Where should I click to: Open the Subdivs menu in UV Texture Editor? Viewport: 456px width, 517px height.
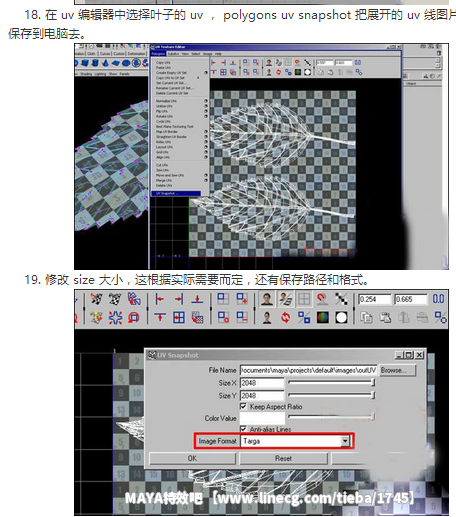173,53
